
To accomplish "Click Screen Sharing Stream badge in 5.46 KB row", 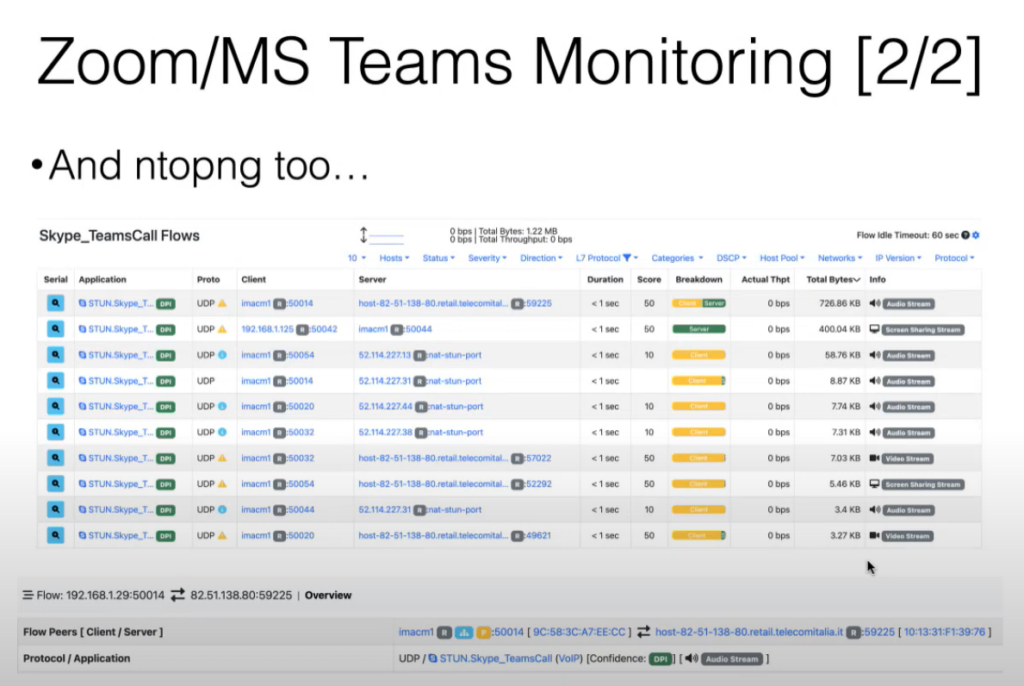I will [x=923, y=484].
